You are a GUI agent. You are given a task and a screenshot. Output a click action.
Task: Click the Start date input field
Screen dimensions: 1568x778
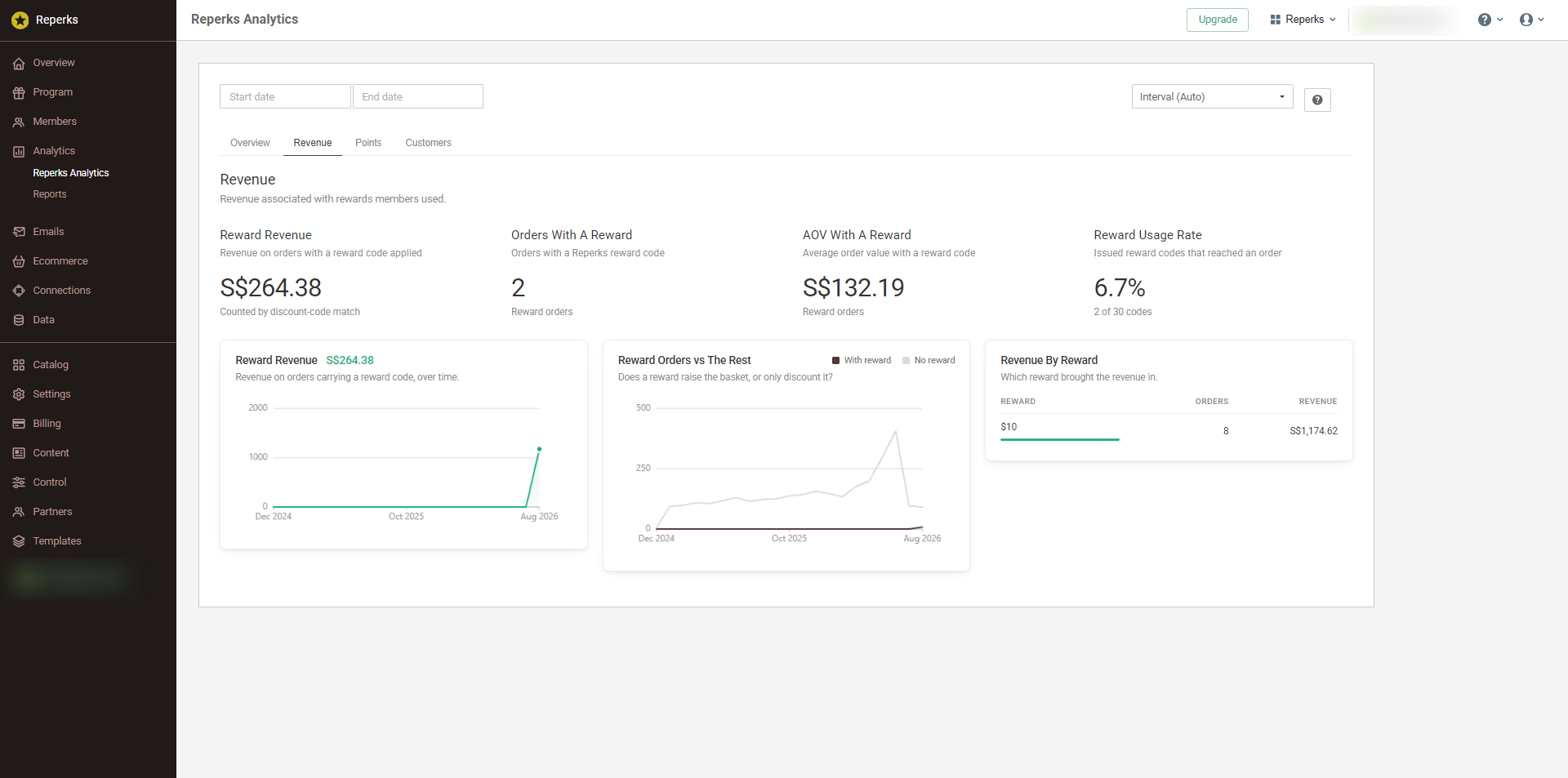point(285,96)
